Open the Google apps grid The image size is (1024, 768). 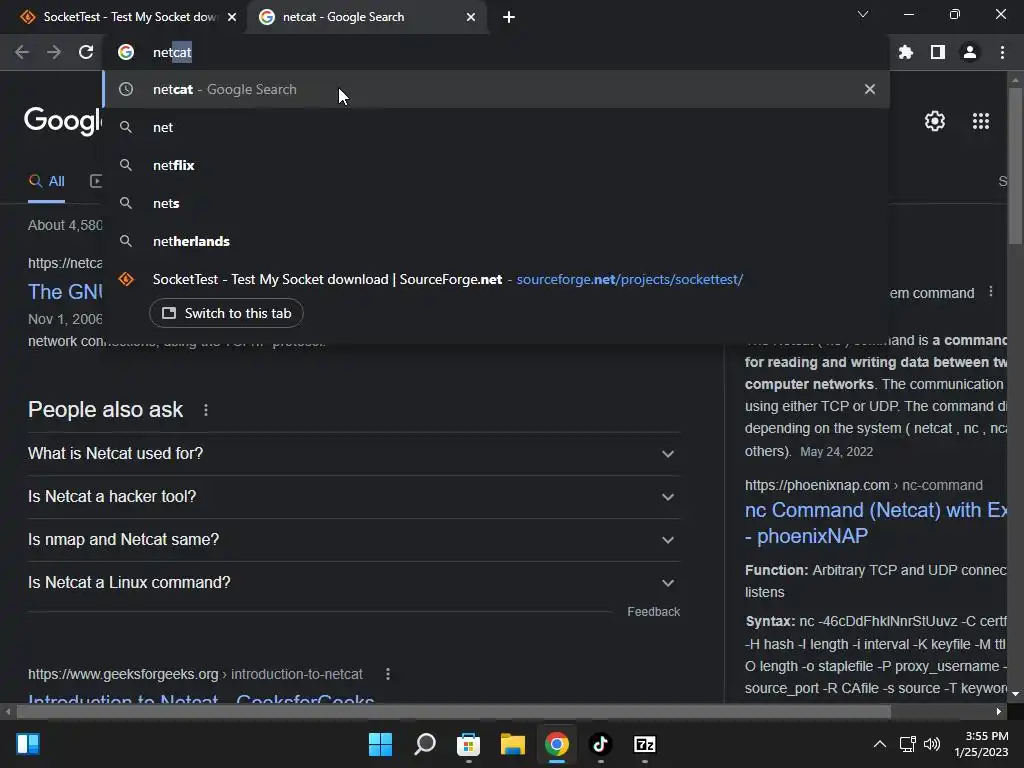981,121
